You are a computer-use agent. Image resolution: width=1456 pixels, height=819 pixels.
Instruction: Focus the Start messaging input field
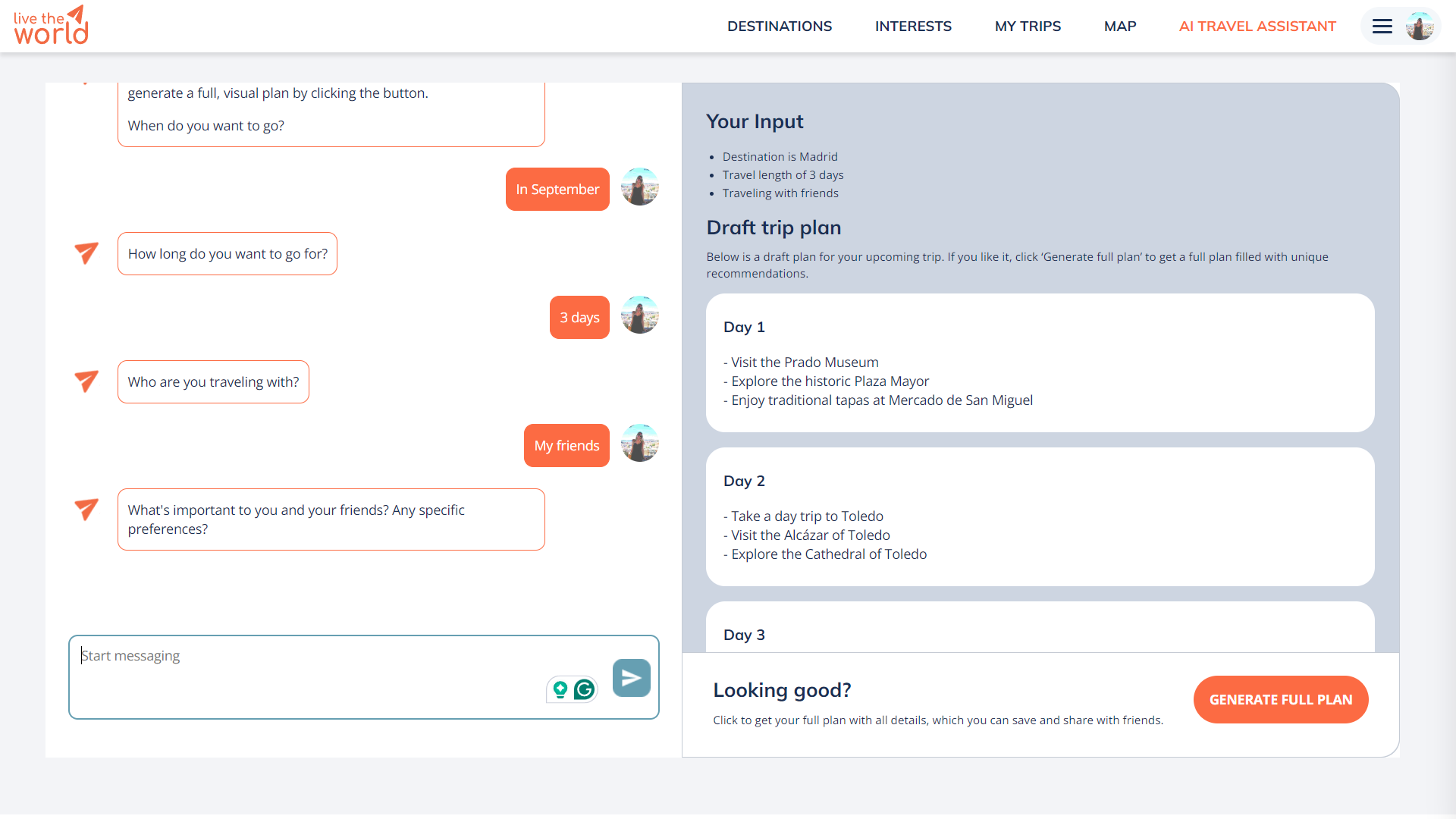(x=303, y=667)
